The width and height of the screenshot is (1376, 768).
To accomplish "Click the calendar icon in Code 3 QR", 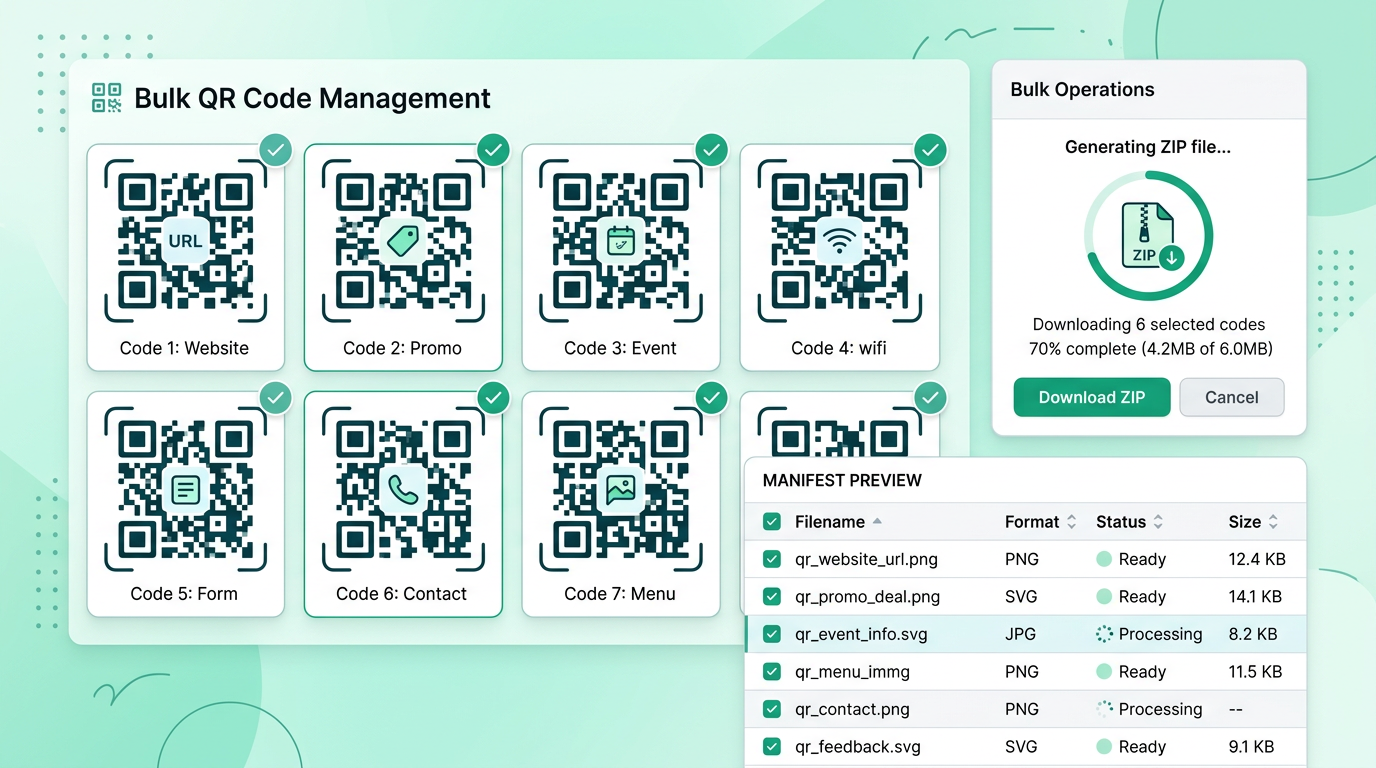I will point(621,241).
